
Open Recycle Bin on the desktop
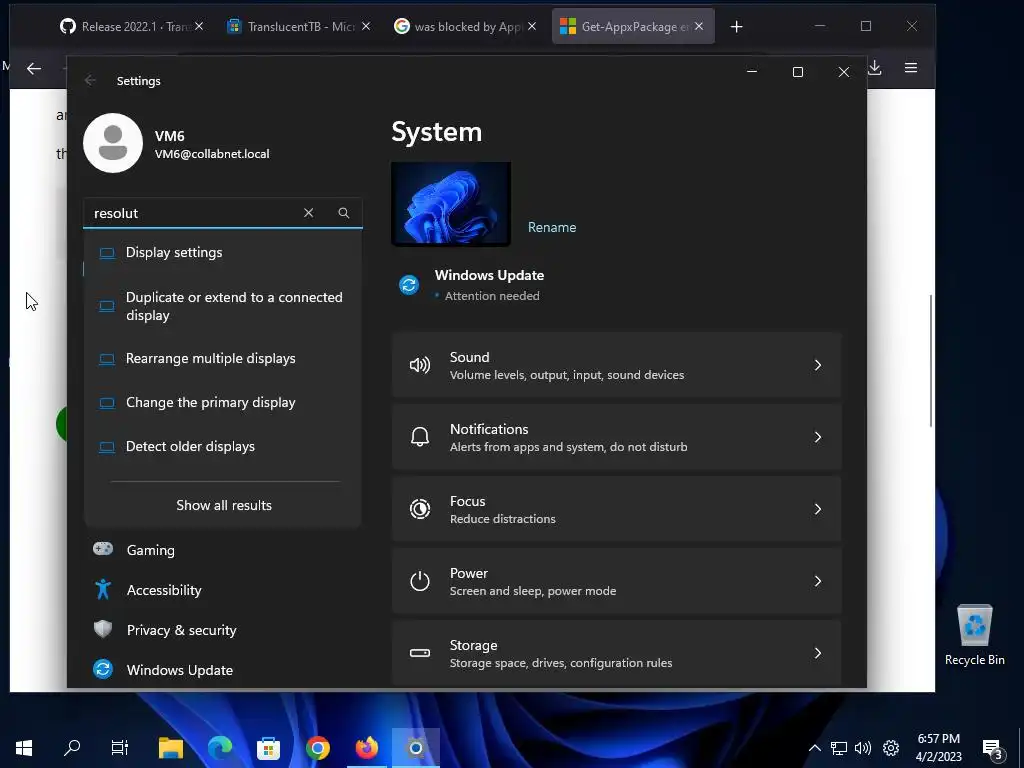(974, 635)
